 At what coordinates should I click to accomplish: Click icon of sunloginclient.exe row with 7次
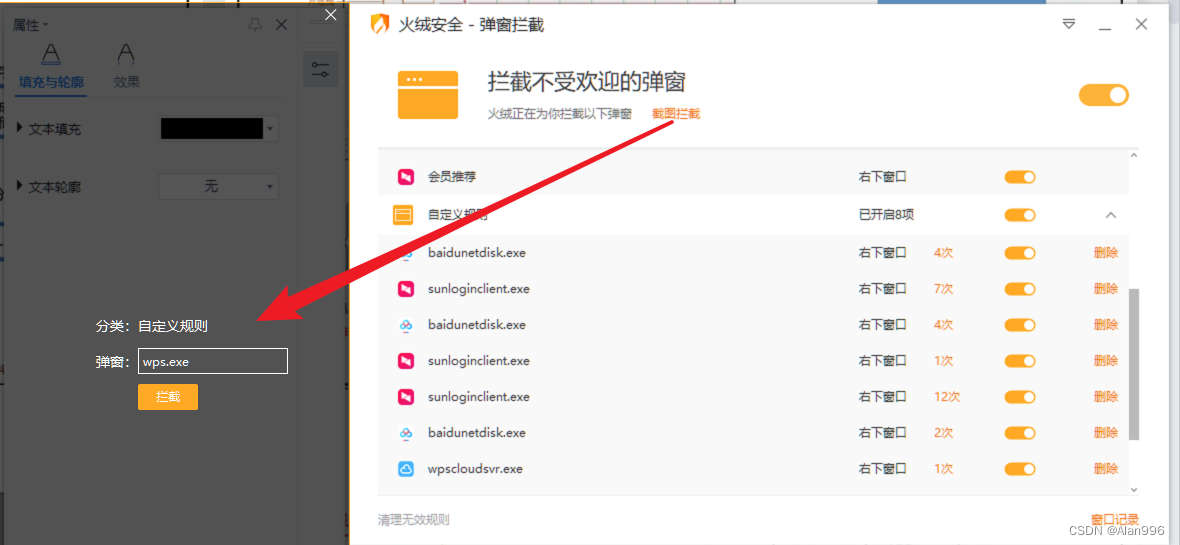point(406,288)
